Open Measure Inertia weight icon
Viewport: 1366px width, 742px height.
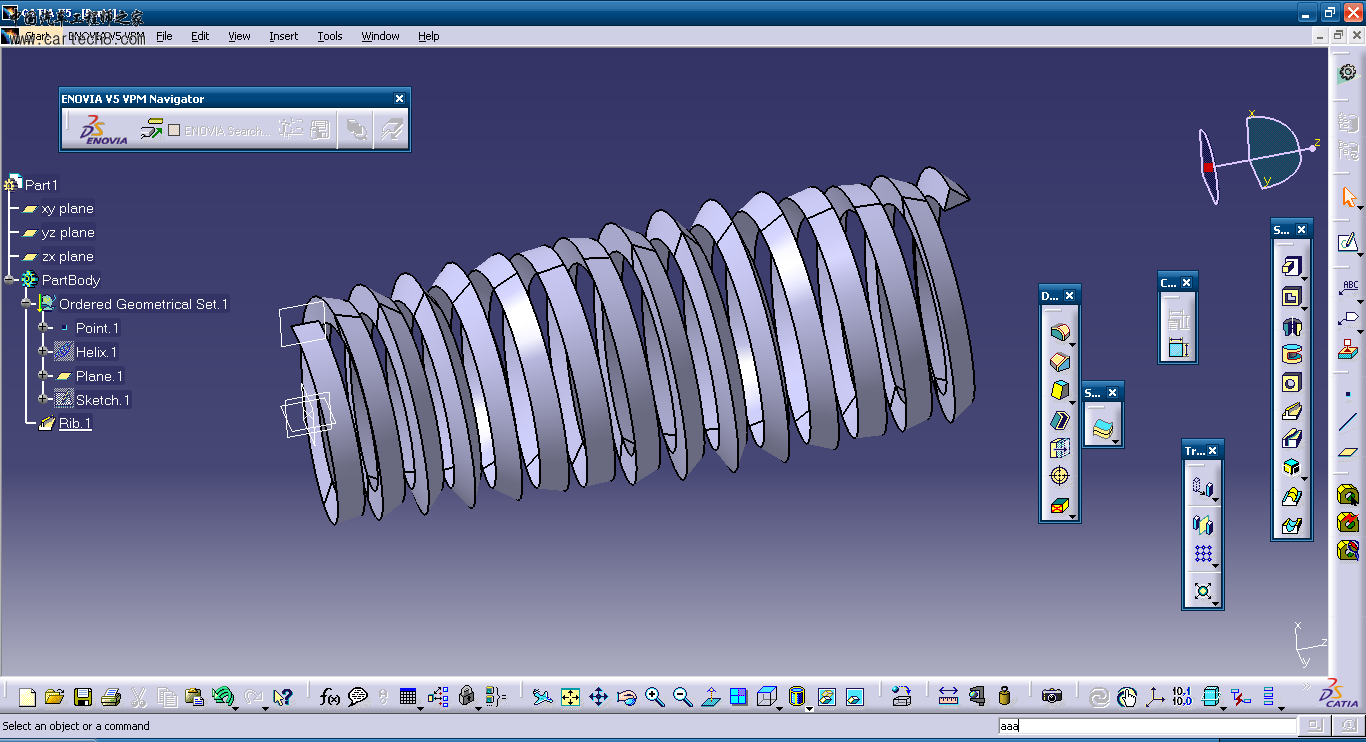[1004, 697]
